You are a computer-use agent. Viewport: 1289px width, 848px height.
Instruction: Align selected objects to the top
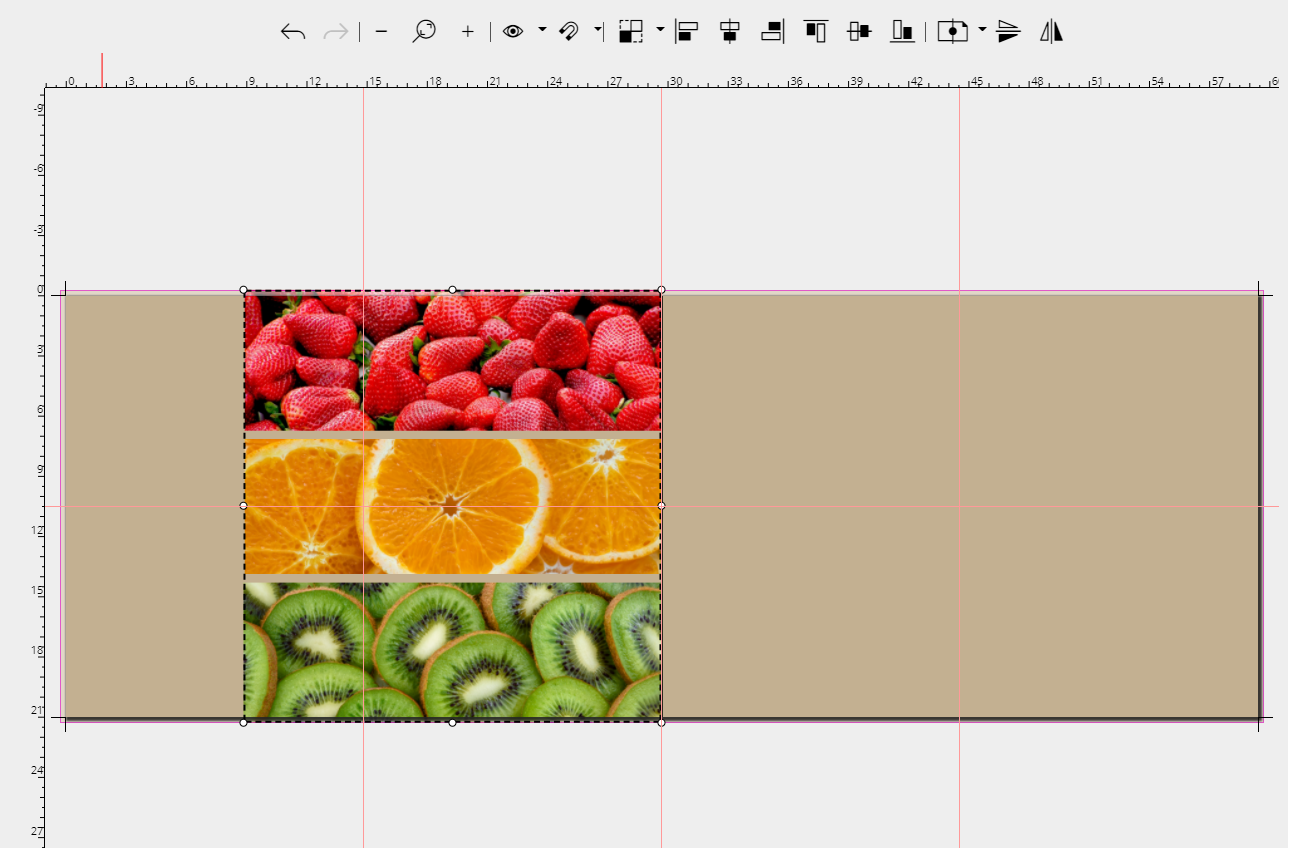coord(815,31)
